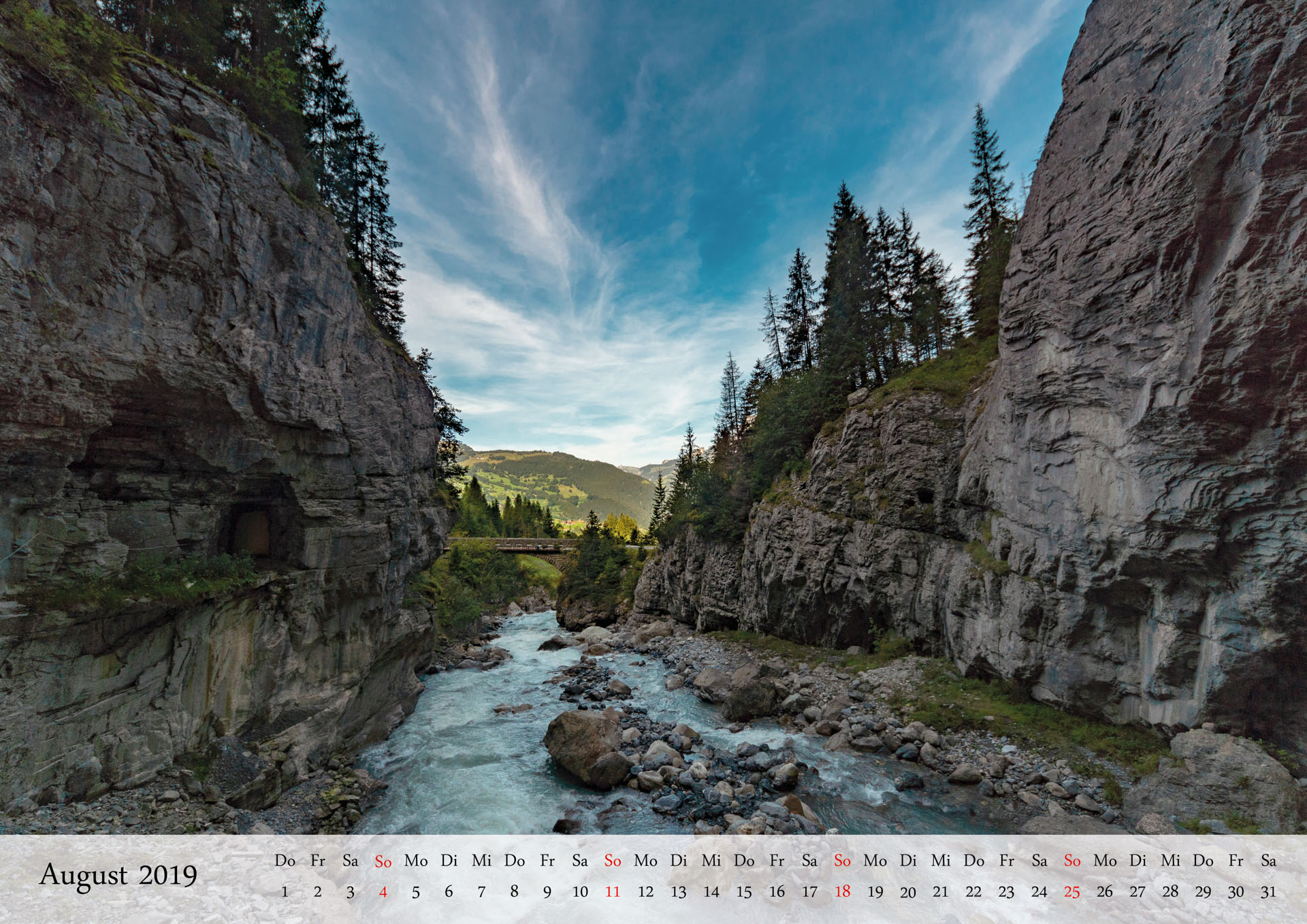Click the 'Fr' weekday label above date 23
The width and height of the screenshot is (1307, 924).
pyautogui.click(x=1006, y=861)
